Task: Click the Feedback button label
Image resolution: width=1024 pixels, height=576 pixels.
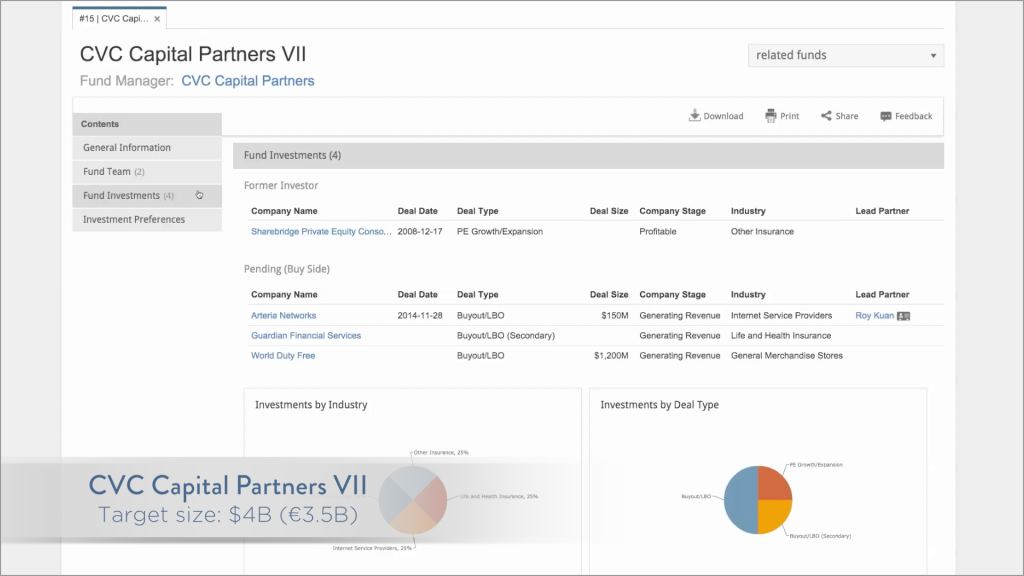Action: coord(914,116)
